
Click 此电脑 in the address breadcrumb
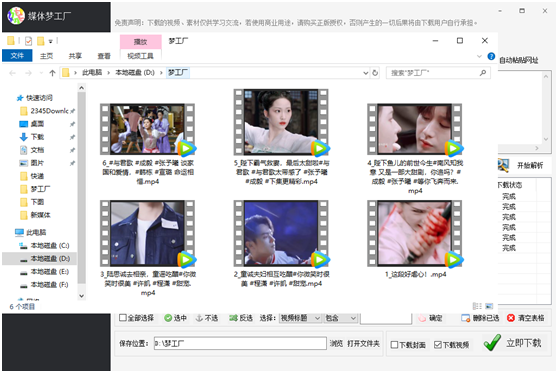92,73
